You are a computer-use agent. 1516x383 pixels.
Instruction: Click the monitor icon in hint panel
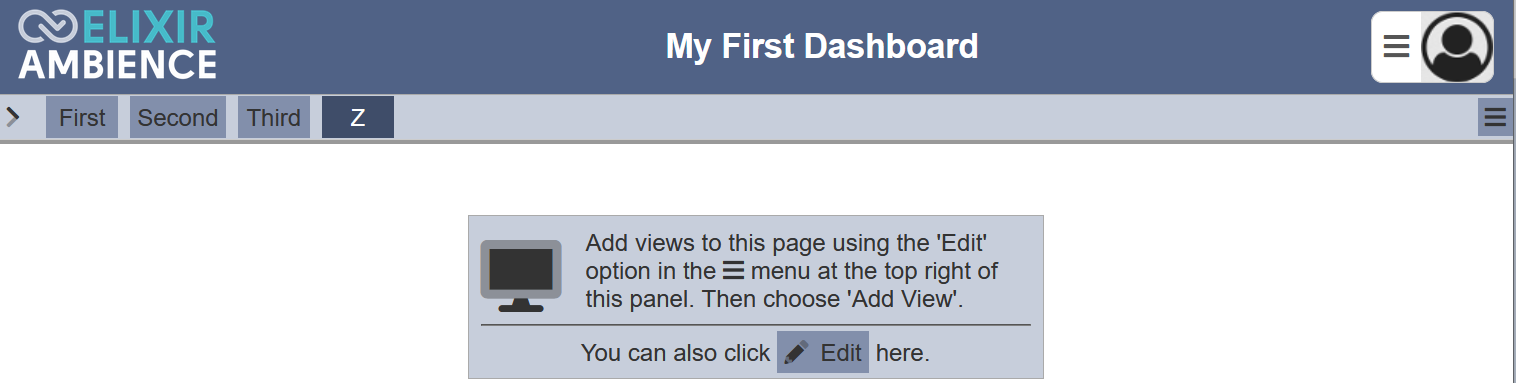(521, 276)
